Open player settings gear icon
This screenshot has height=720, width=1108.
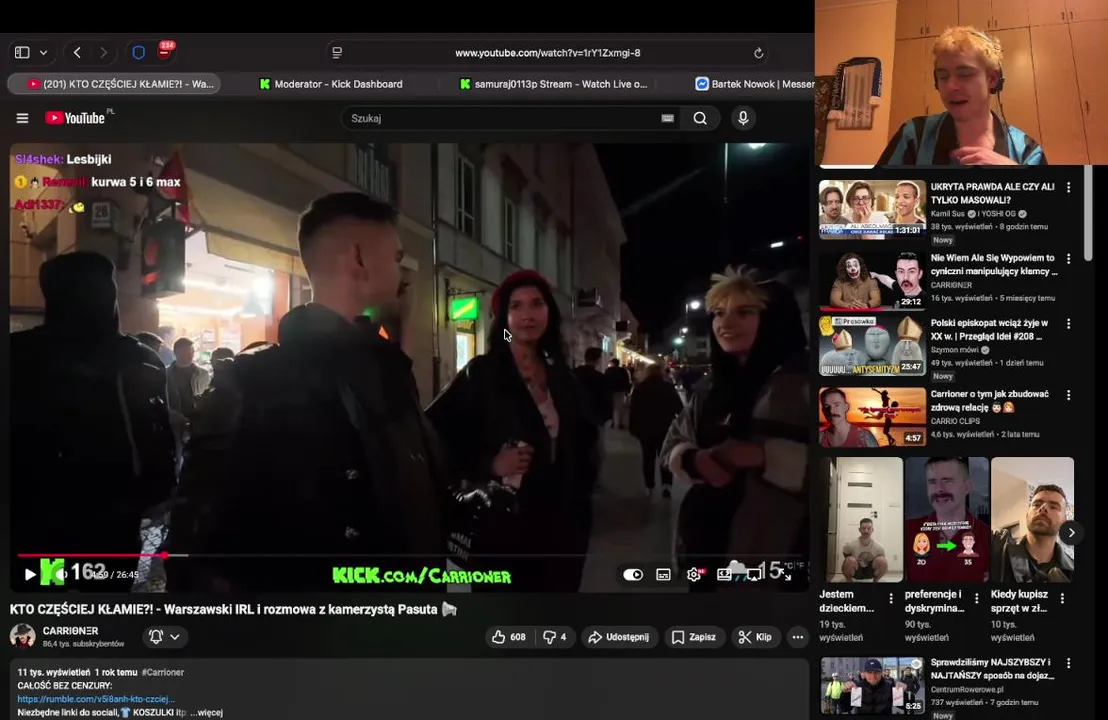click(x=694, y=574)
